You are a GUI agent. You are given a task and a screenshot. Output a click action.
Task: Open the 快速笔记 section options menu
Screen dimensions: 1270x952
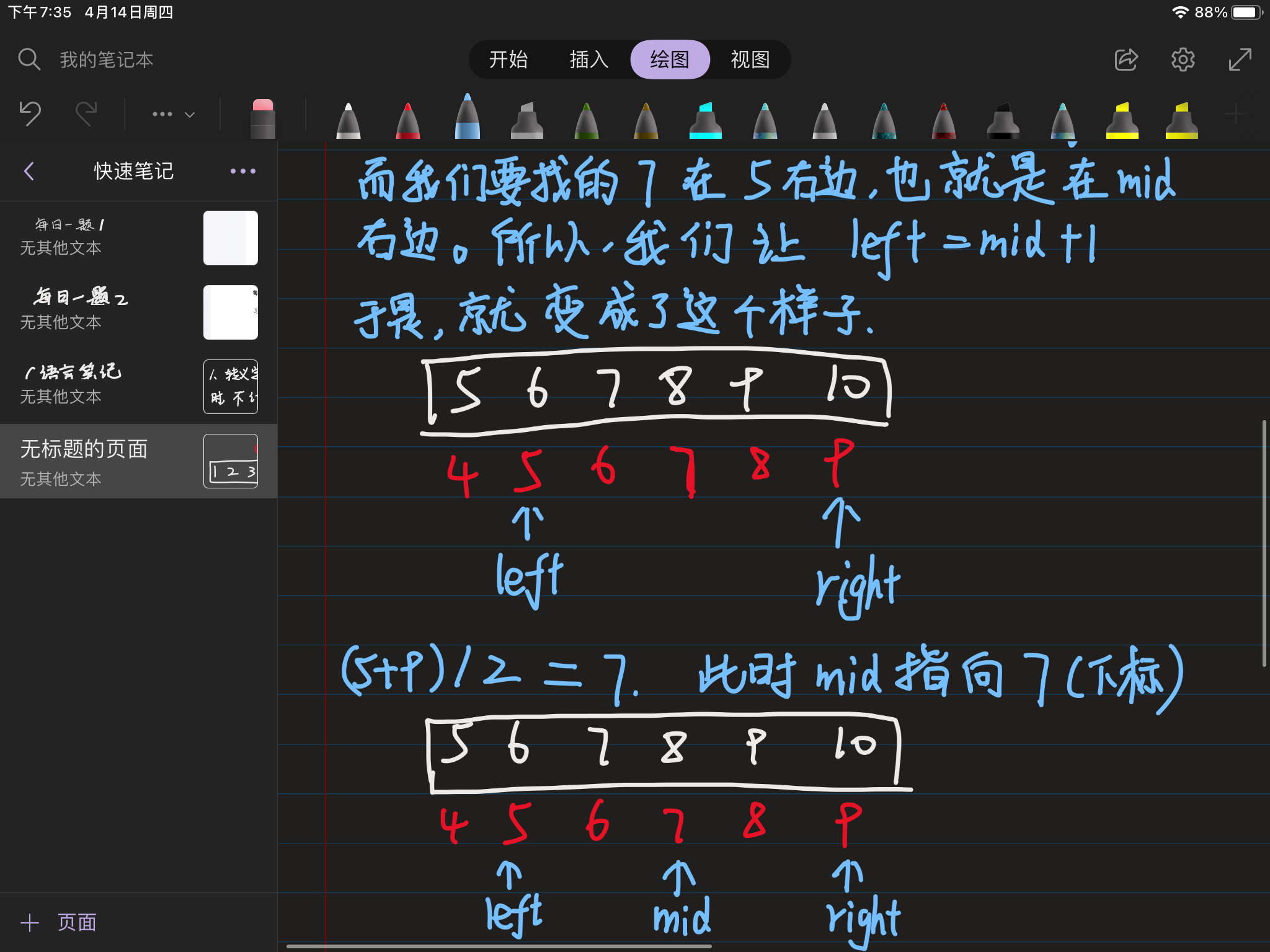point(242,171)
